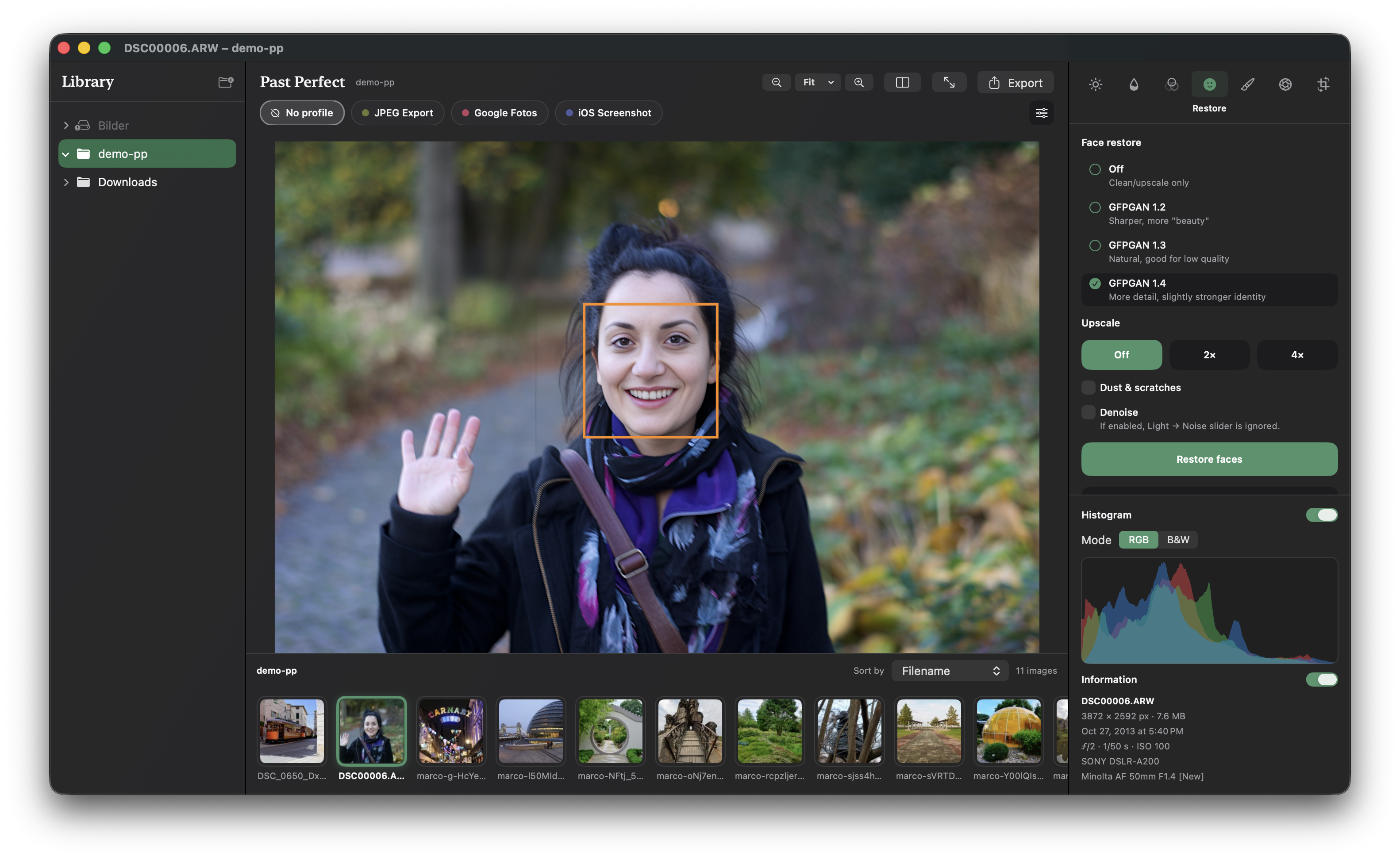Screen dimensions: 1400x860
Task: Open the Light adjustments sun icon tab
Action: point(1095,84)
